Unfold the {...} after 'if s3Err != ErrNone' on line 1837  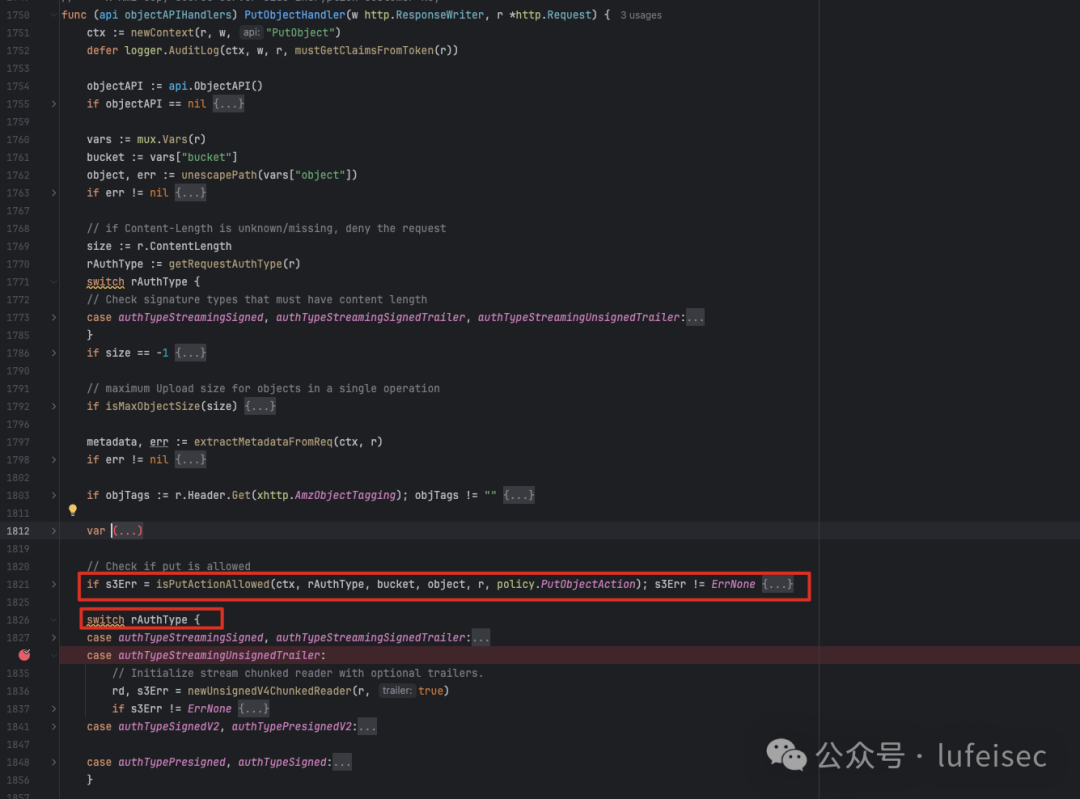point(253,709)
